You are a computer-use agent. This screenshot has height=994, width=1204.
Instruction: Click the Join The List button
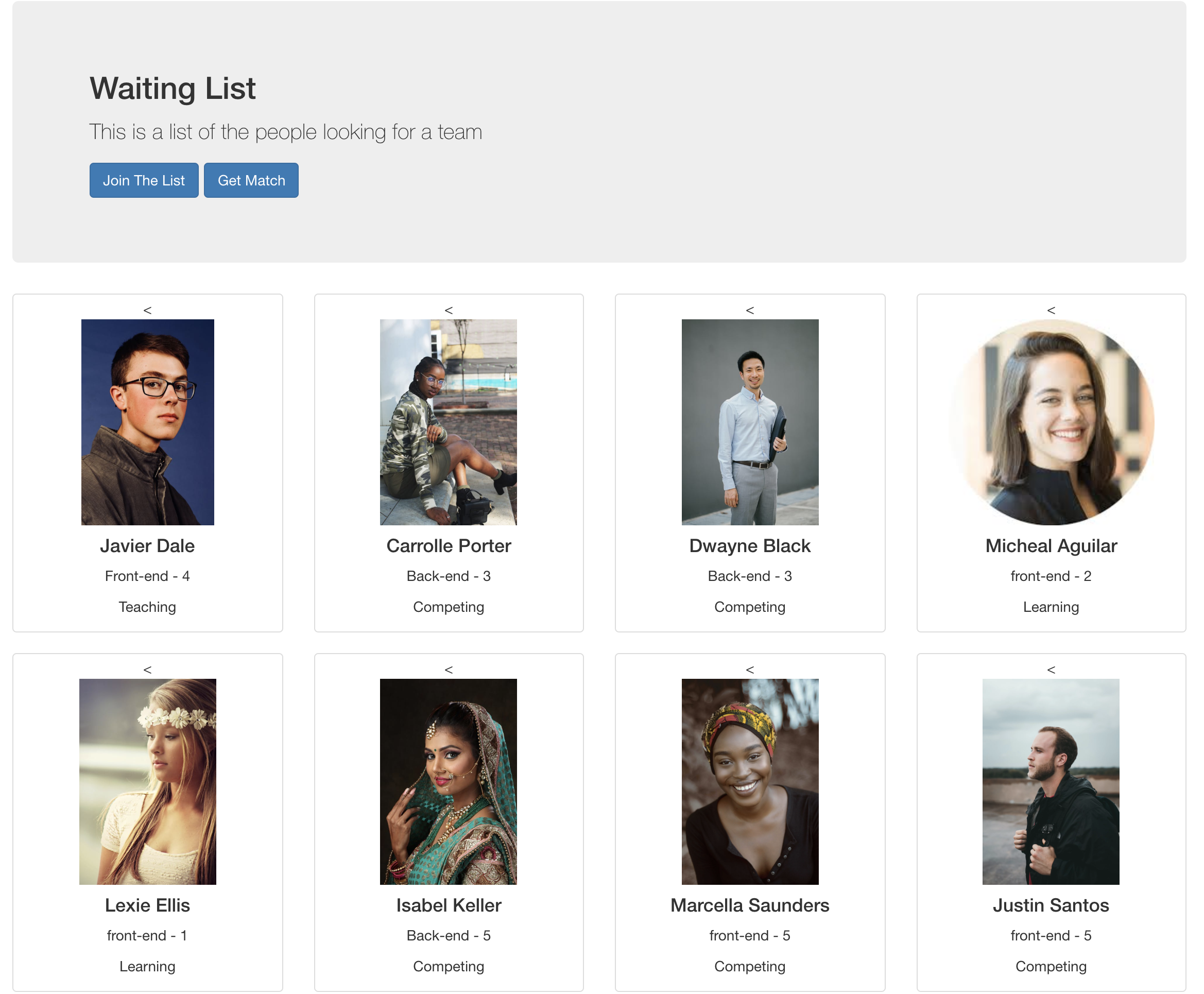click(144, 180)
